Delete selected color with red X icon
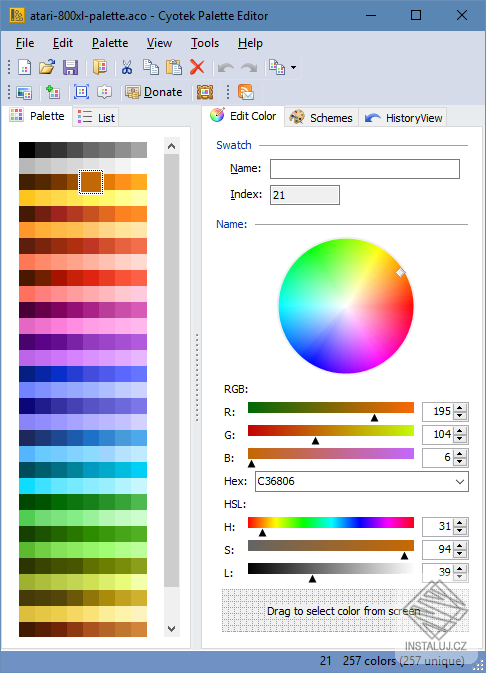This screenshot has height=673, width=486. click(197, 67)
